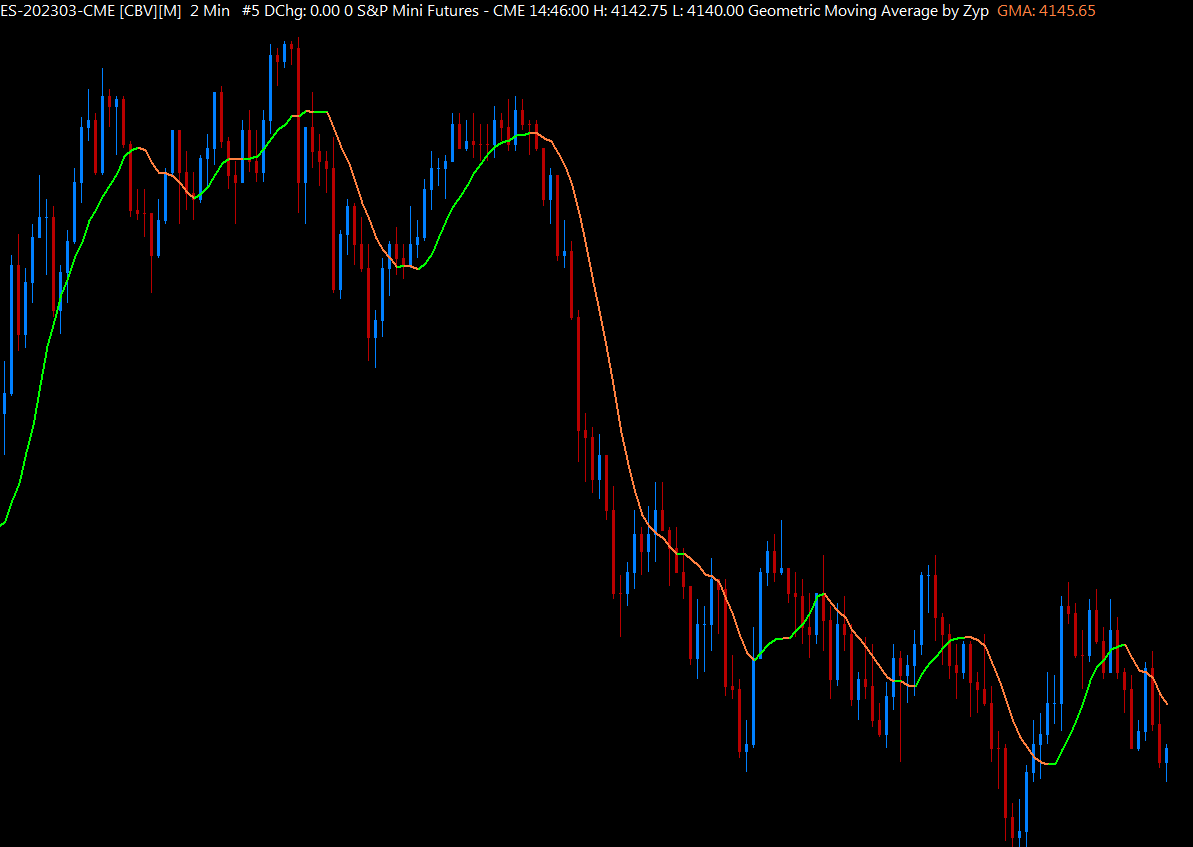This screenshot has height=847, width=1193.
Task: Click the '#5' chart number label
Action: tap(250, 11)
